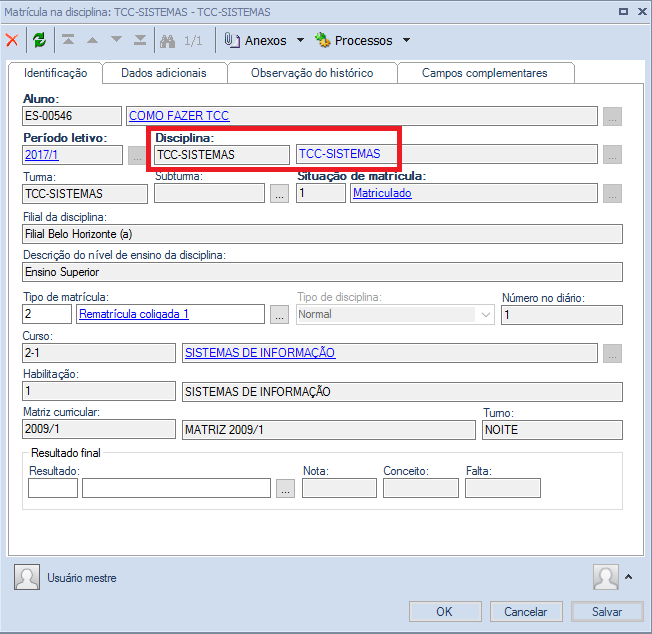Click the bottom-right user avatar icon
Image resolution: width=652 pixels, height=634 pixels.
pyautogui.click(x=606, y=577)
